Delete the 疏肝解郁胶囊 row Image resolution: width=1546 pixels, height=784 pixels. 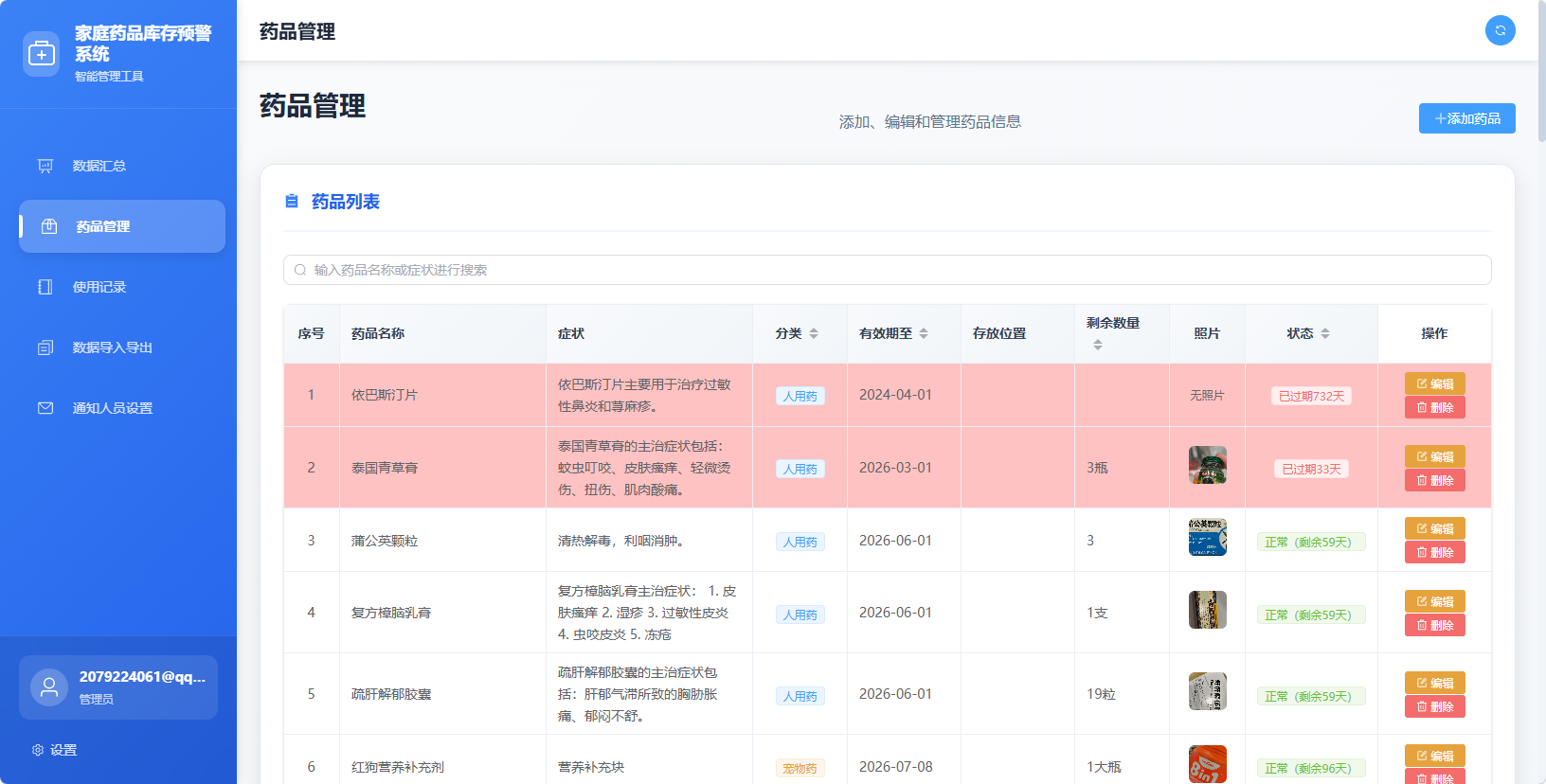1435,706
